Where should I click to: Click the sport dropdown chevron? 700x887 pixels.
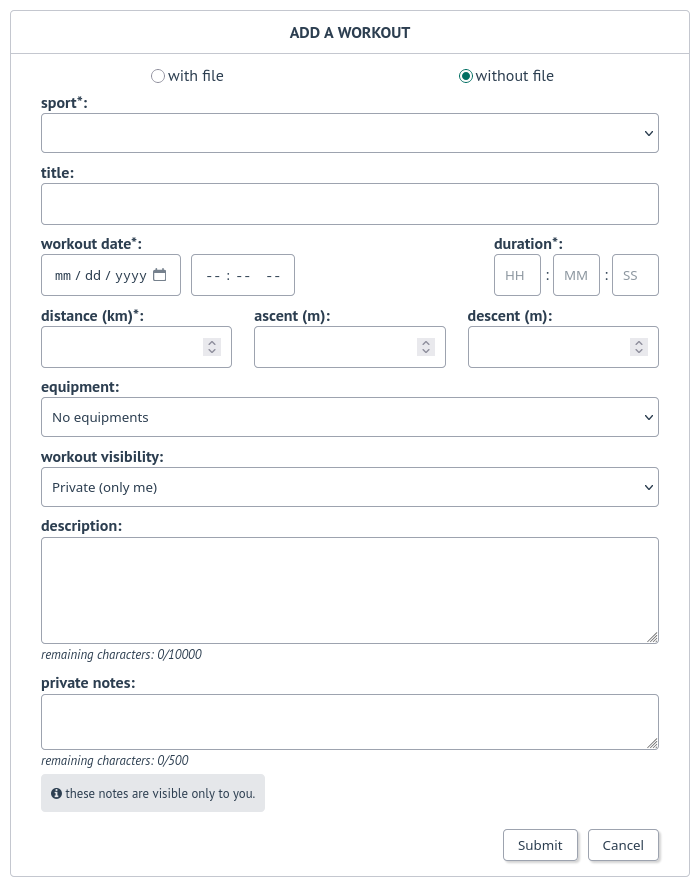pyautogui.click(x=648, y=132)
